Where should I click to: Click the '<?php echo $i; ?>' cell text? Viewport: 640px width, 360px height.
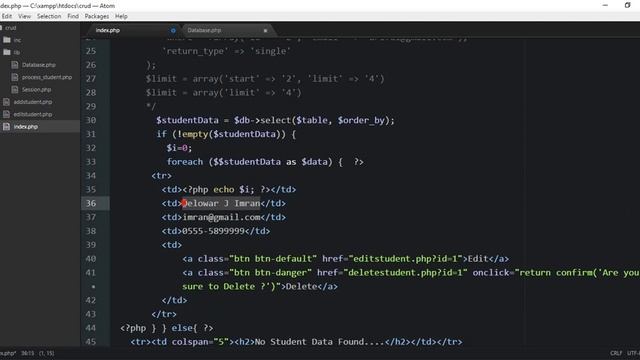[226, 190]
